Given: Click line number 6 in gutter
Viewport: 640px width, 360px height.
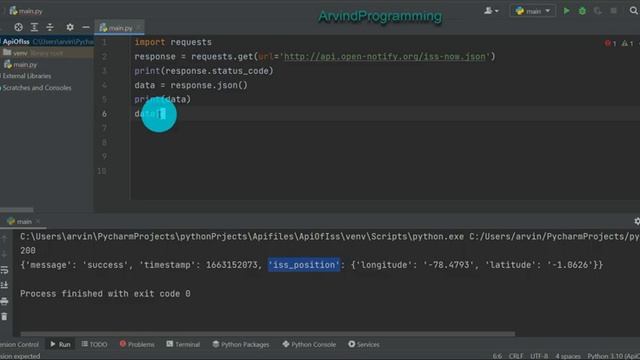Looking at the screenshot, I should tap(104, 114).
